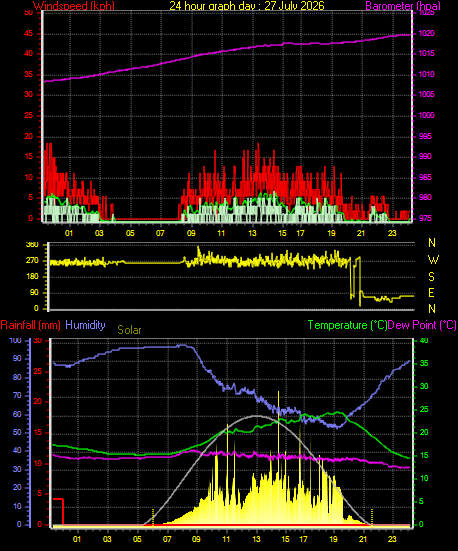Click the "24 hour graph day : 27 July 2026" title
Viewport: 458px width, 551px height.
coord(247,6)
